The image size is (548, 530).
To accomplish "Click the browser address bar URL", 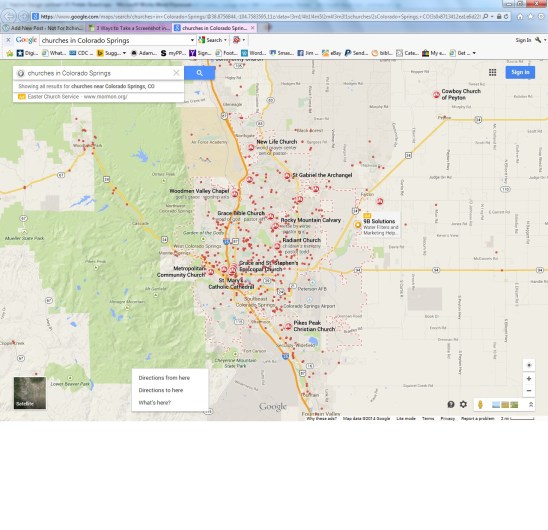I will [x=260, y=16].
